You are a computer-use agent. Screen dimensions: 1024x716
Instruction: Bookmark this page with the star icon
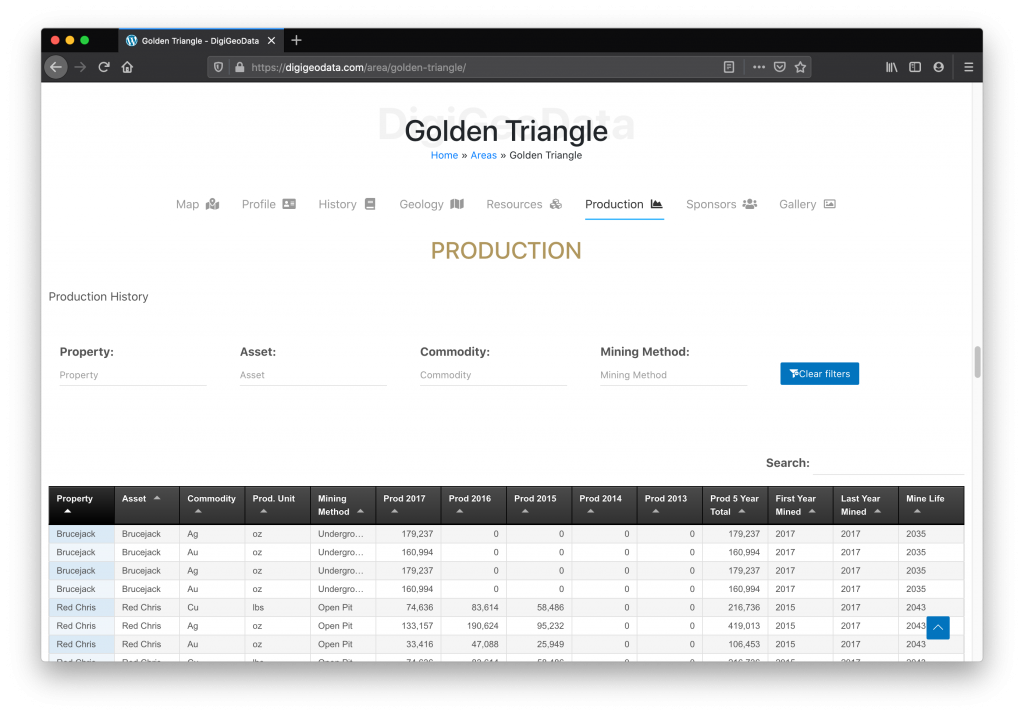(801, 67)
